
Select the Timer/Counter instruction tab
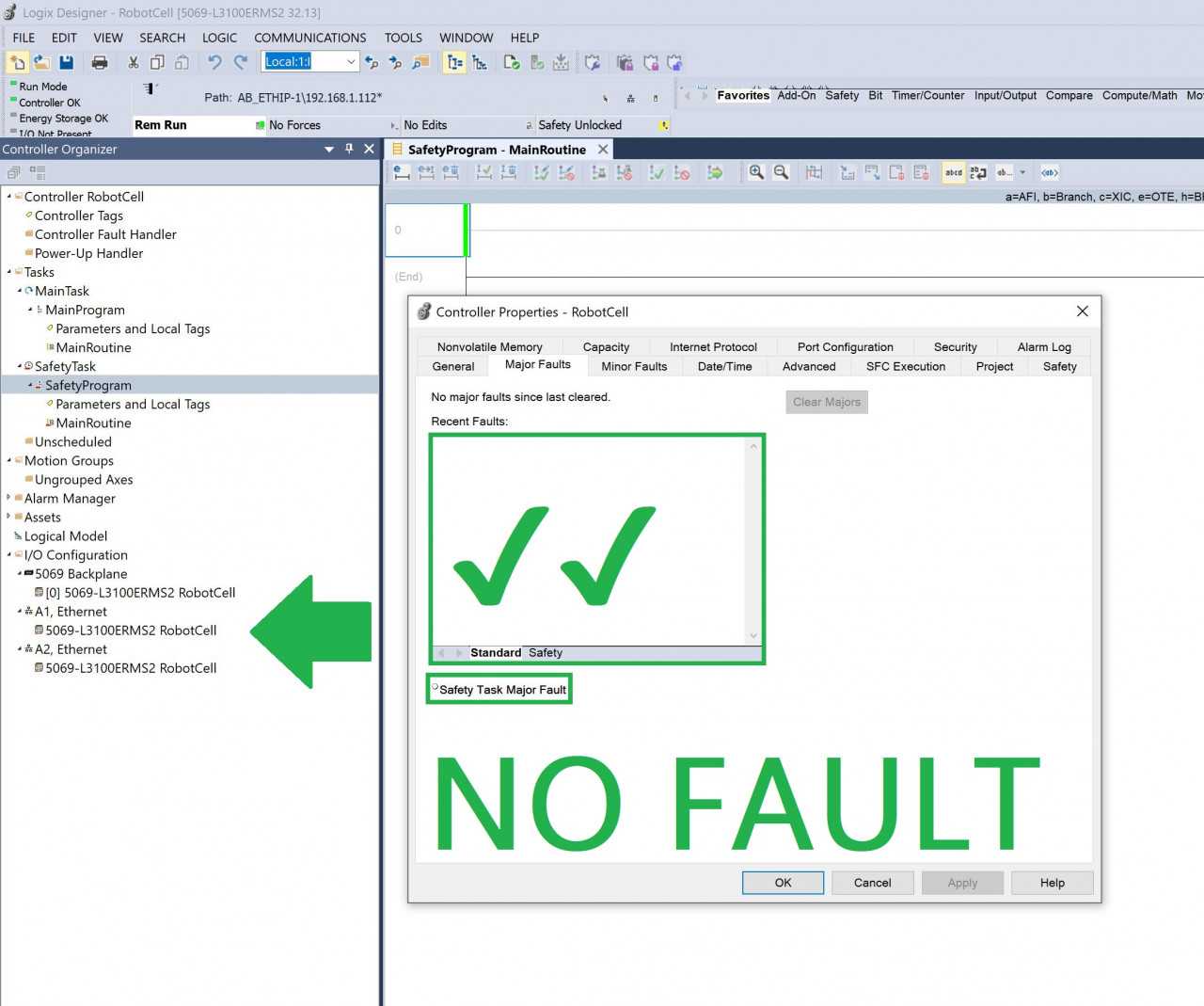pyautogui.click(x=927, y=95)
